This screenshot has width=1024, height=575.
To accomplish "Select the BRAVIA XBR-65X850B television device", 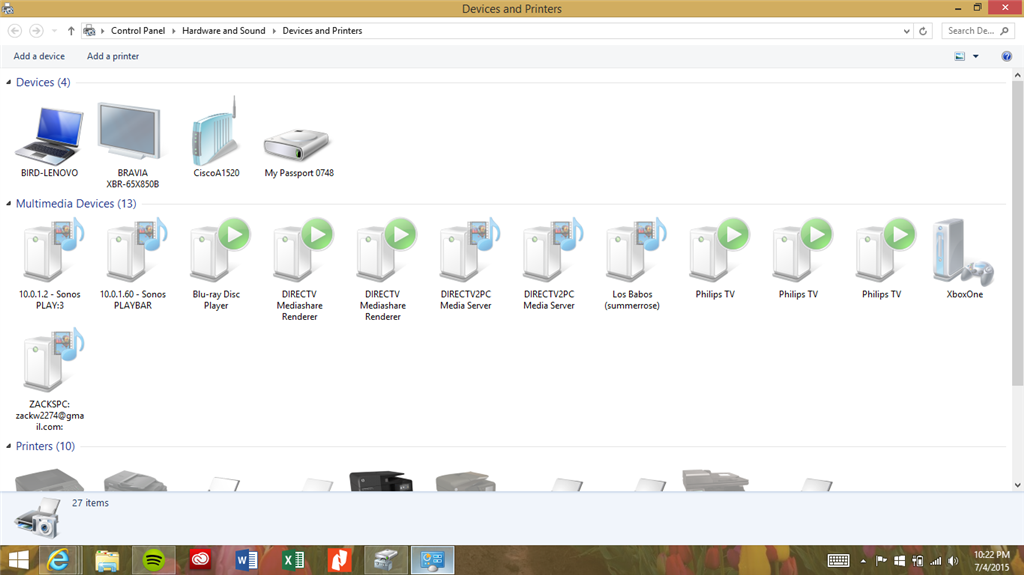I will tap(133, 145).
